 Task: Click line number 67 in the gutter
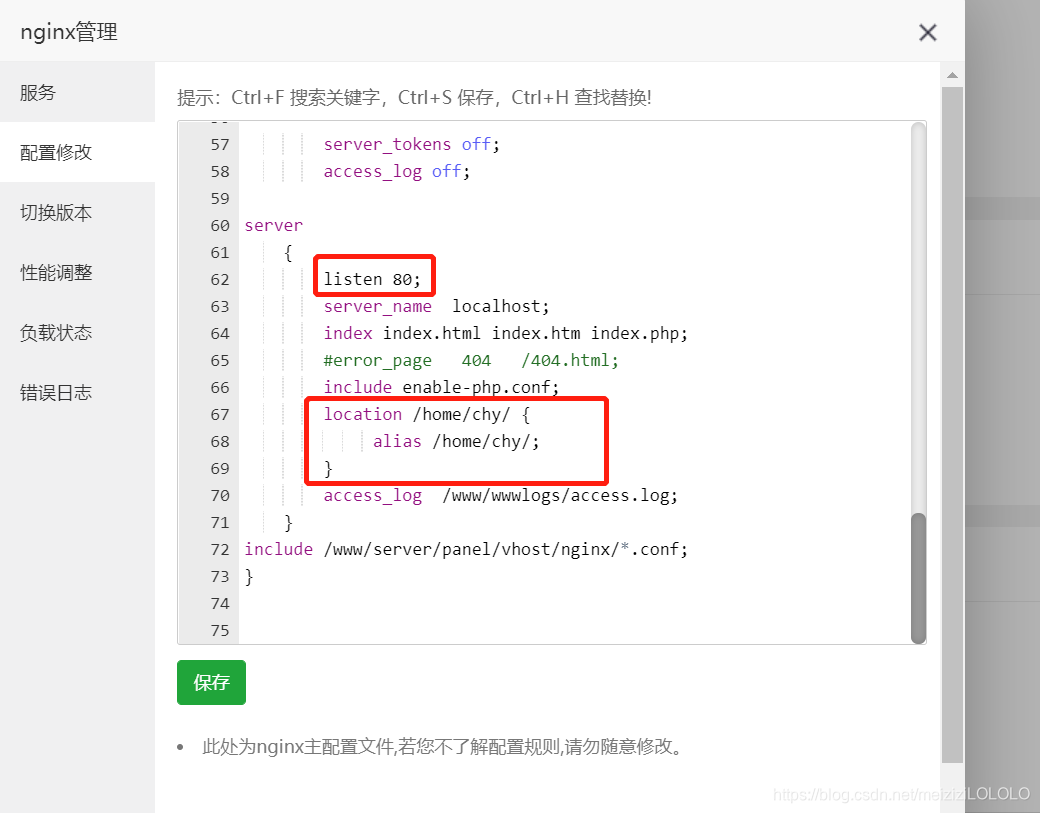point(220,415)
